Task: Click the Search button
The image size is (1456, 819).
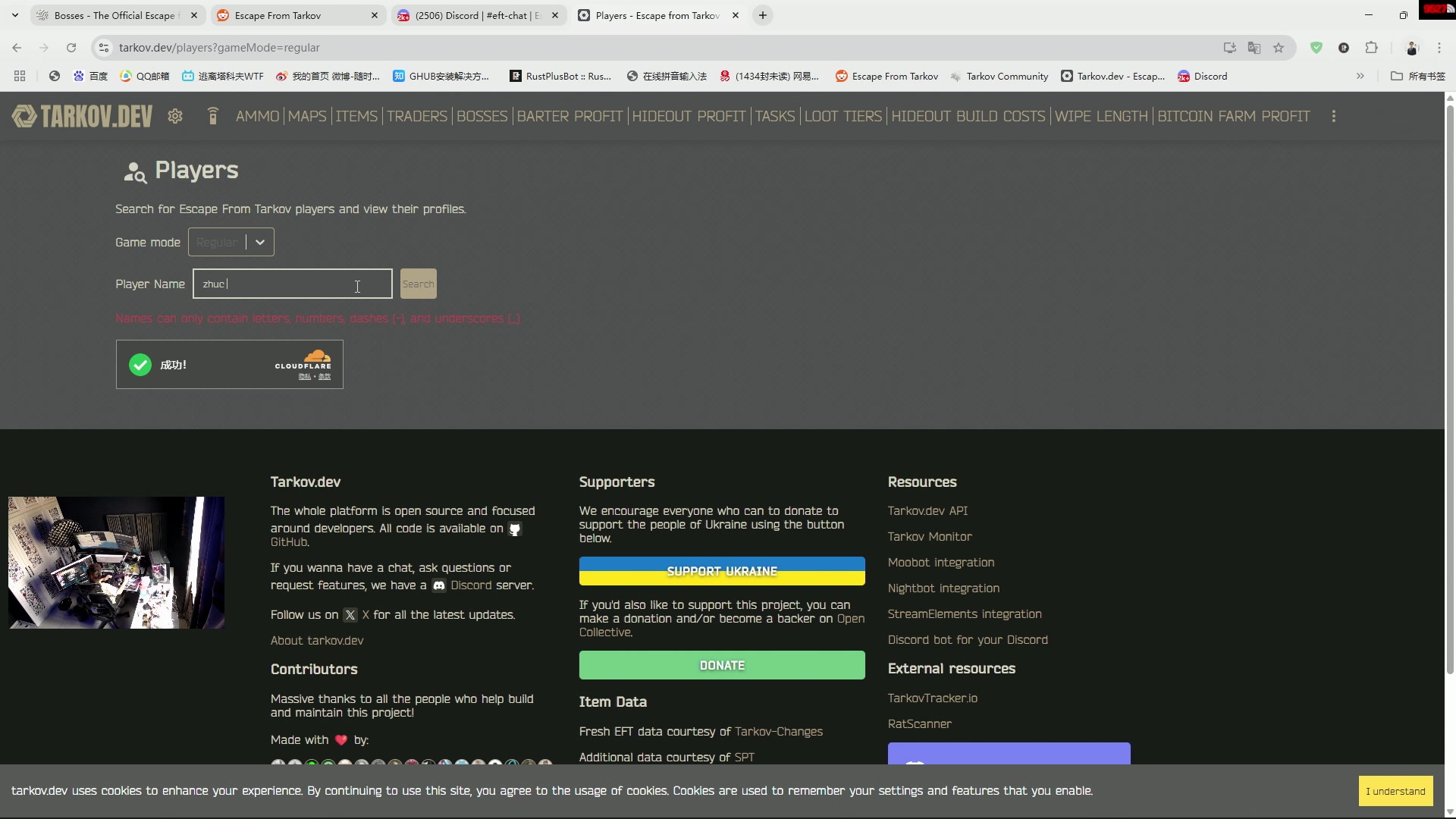Action: [x=419, y=284]
